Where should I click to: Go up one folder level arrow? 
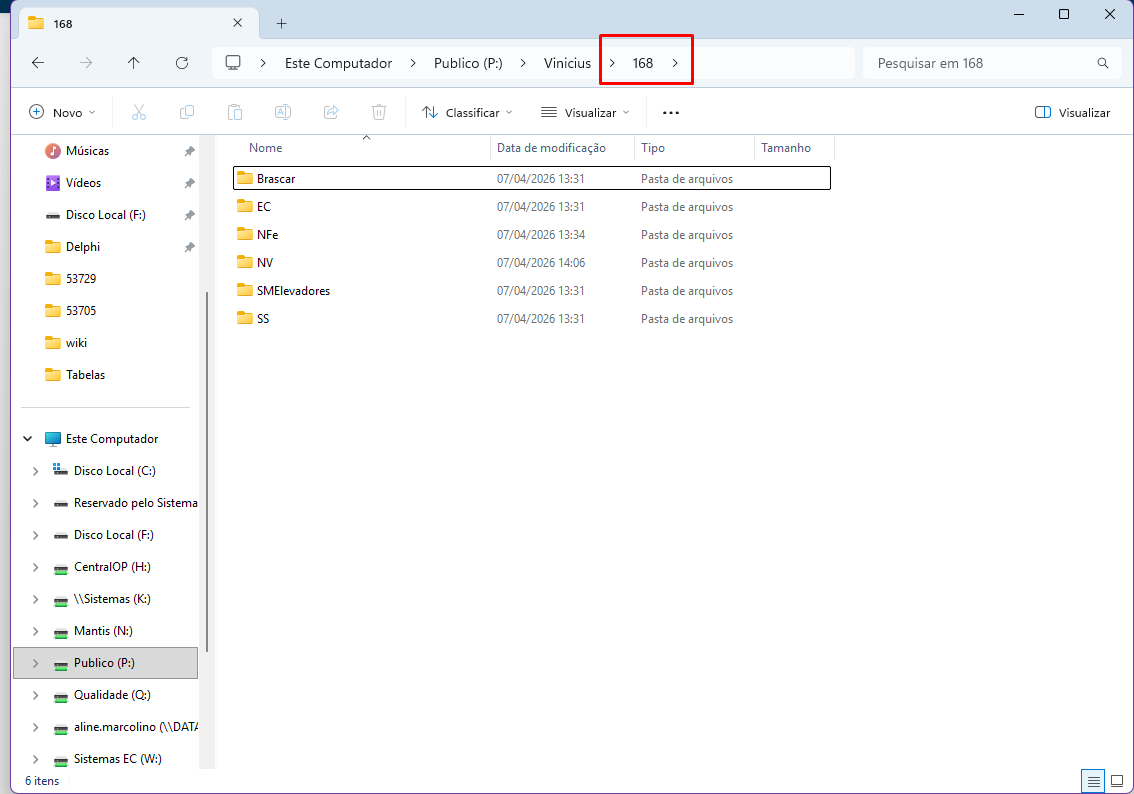[x=134, y=63]
